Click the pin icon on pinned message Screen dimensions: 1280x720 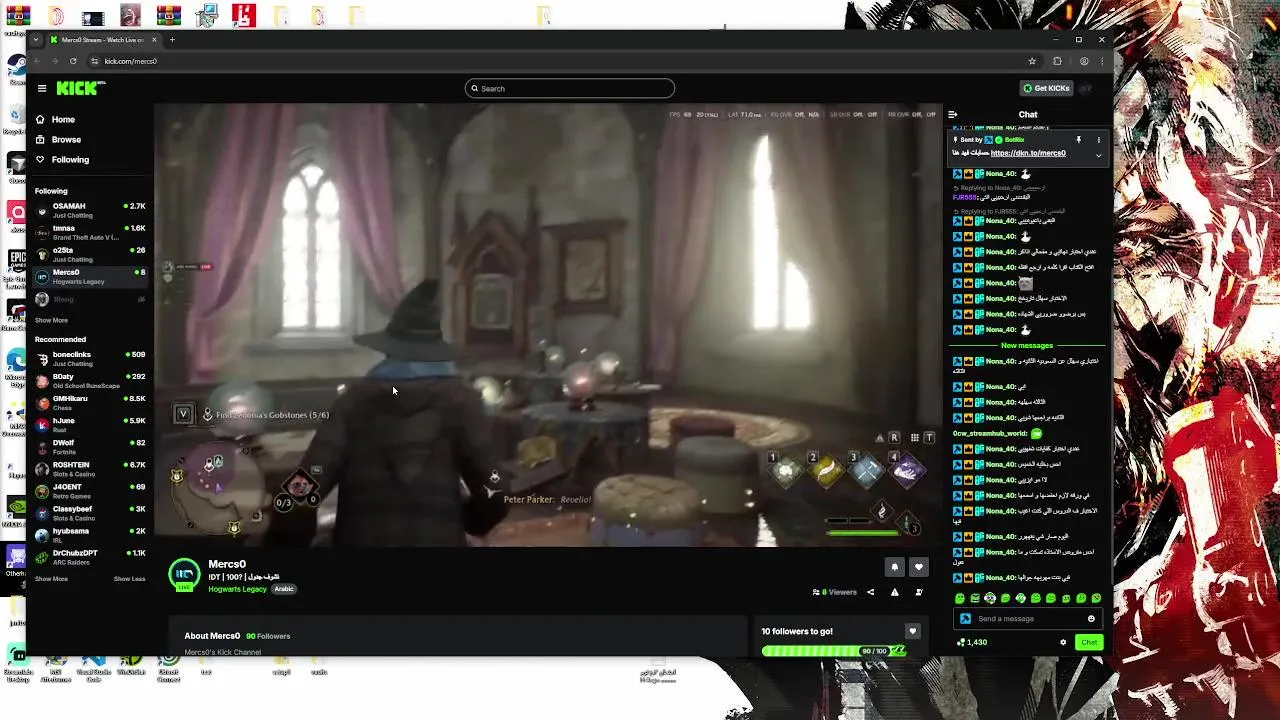pos(1079,140)
